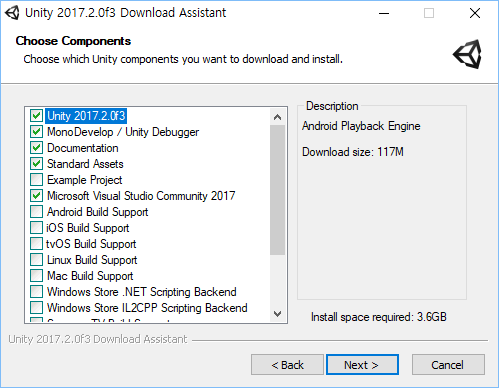Uncheck the Unity 2017.2.0f3 component
The image size is (499, 388).
(36, 116)
